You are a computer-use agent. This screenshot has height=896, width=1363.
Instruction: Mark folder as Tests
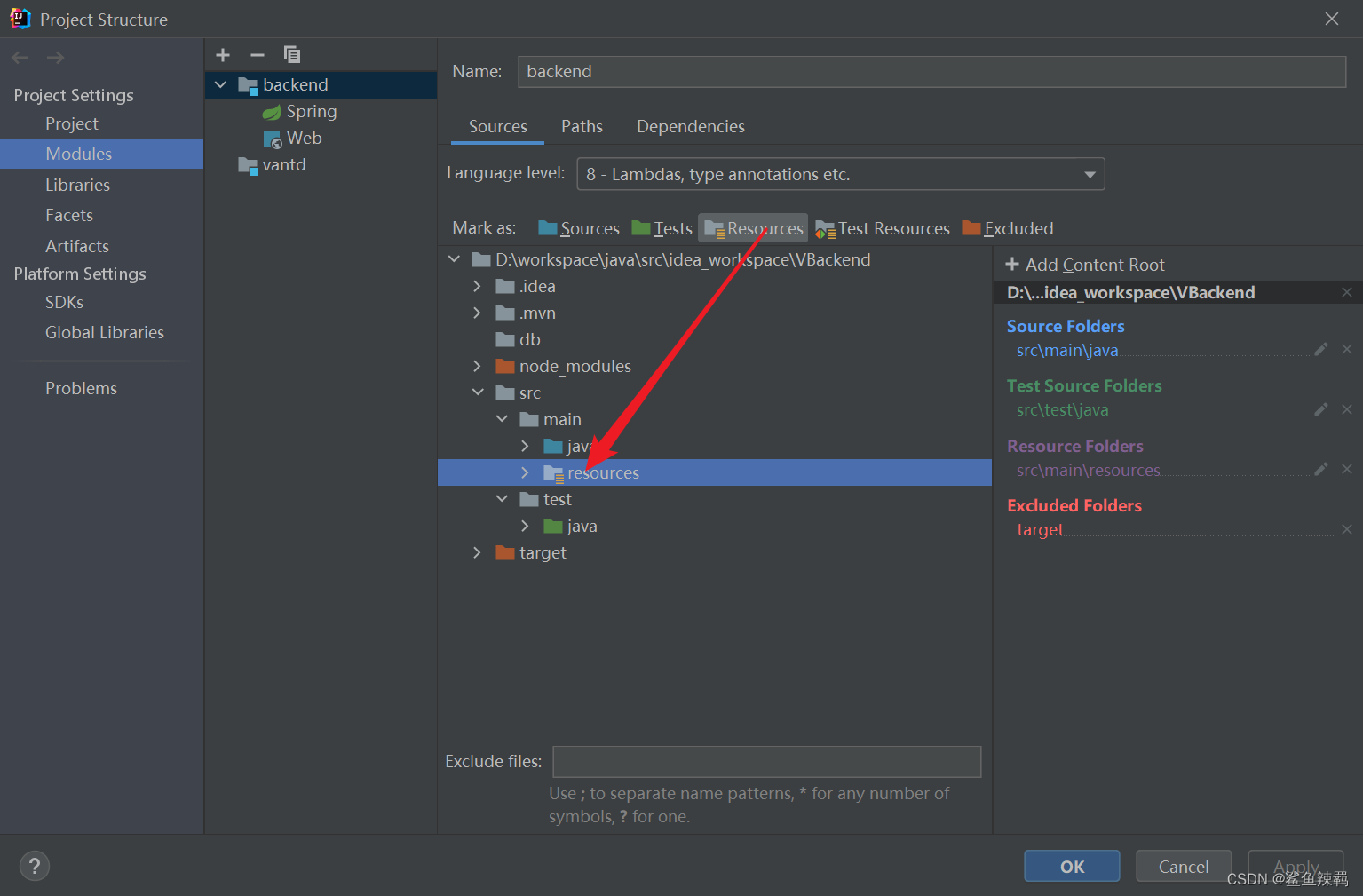[662, 228]
